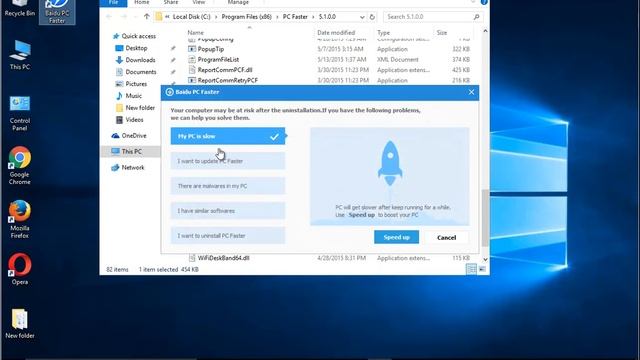This screenshot has width=640, height=360.
Task: Expand the chevron after Program Files (x86) in the path
Action: tap(277, 17)
